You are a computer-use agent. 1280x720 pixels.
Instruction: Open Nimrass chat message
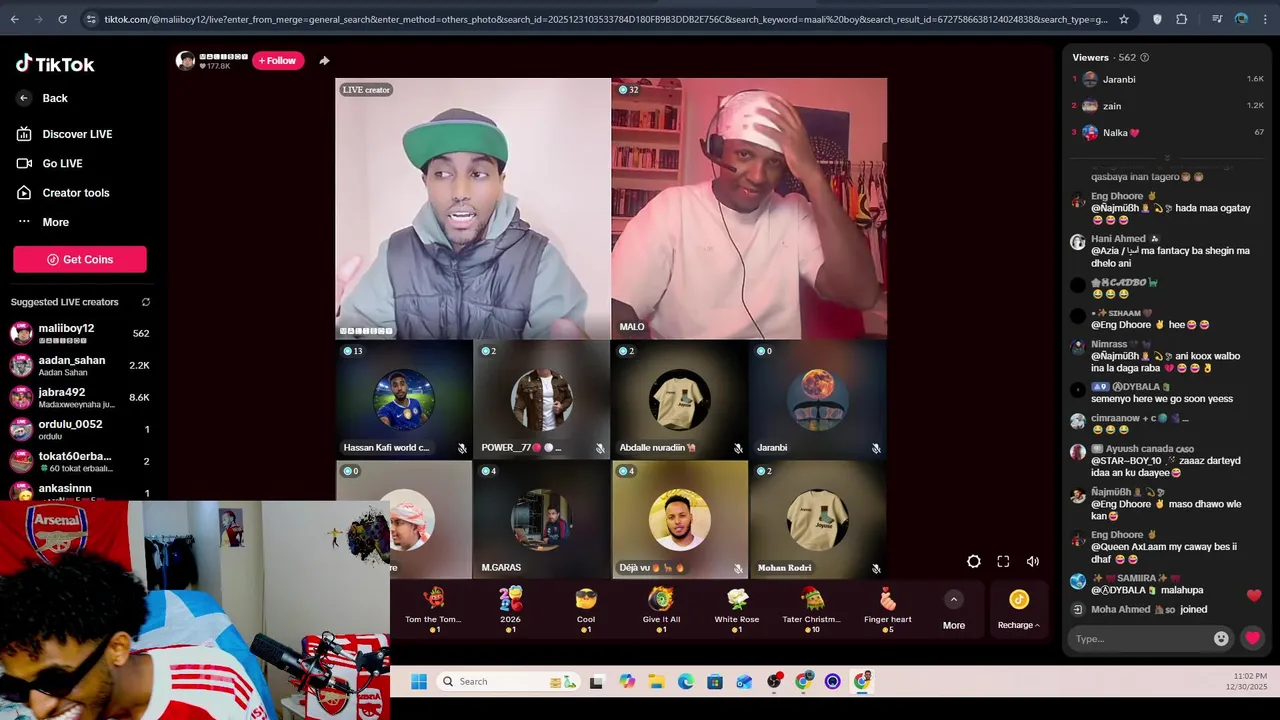[1167, 356]
